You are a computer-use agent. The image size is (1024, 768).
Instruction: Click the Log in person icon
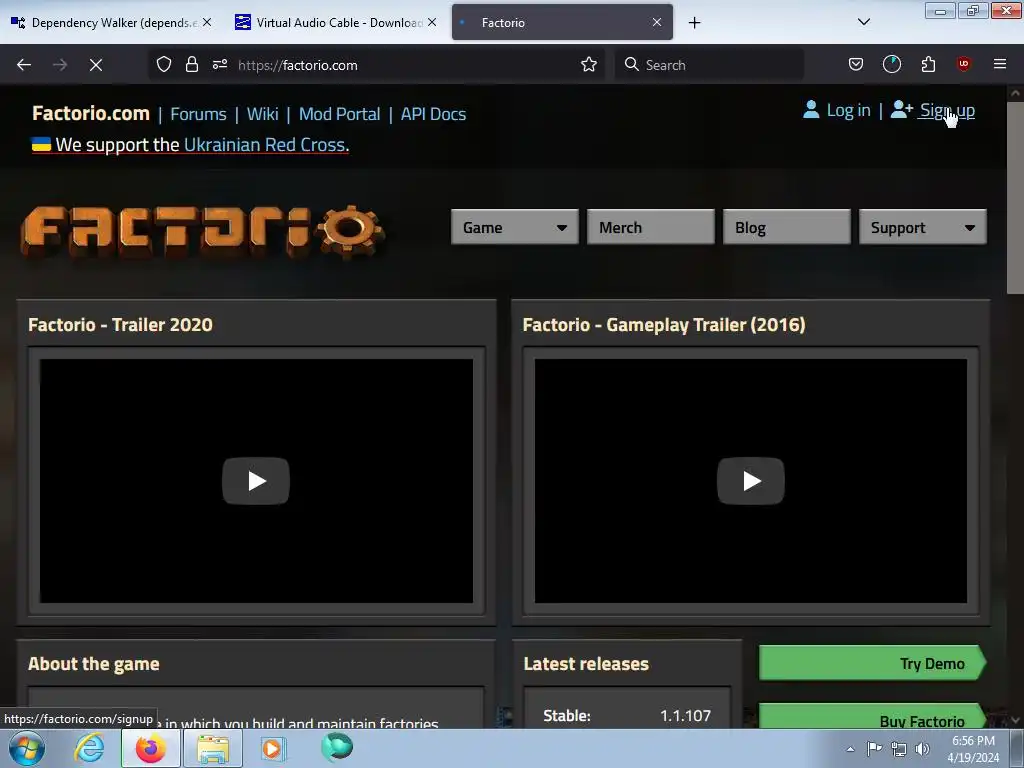click(x=810, y=110)
